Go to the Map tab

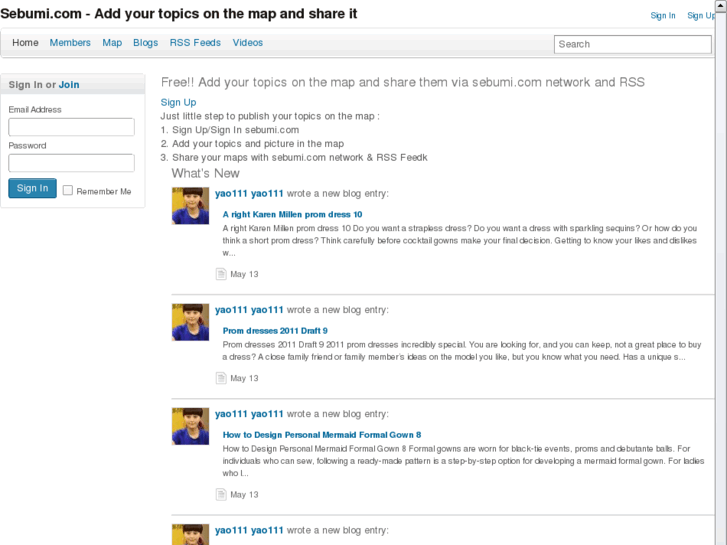coord(112,43)
